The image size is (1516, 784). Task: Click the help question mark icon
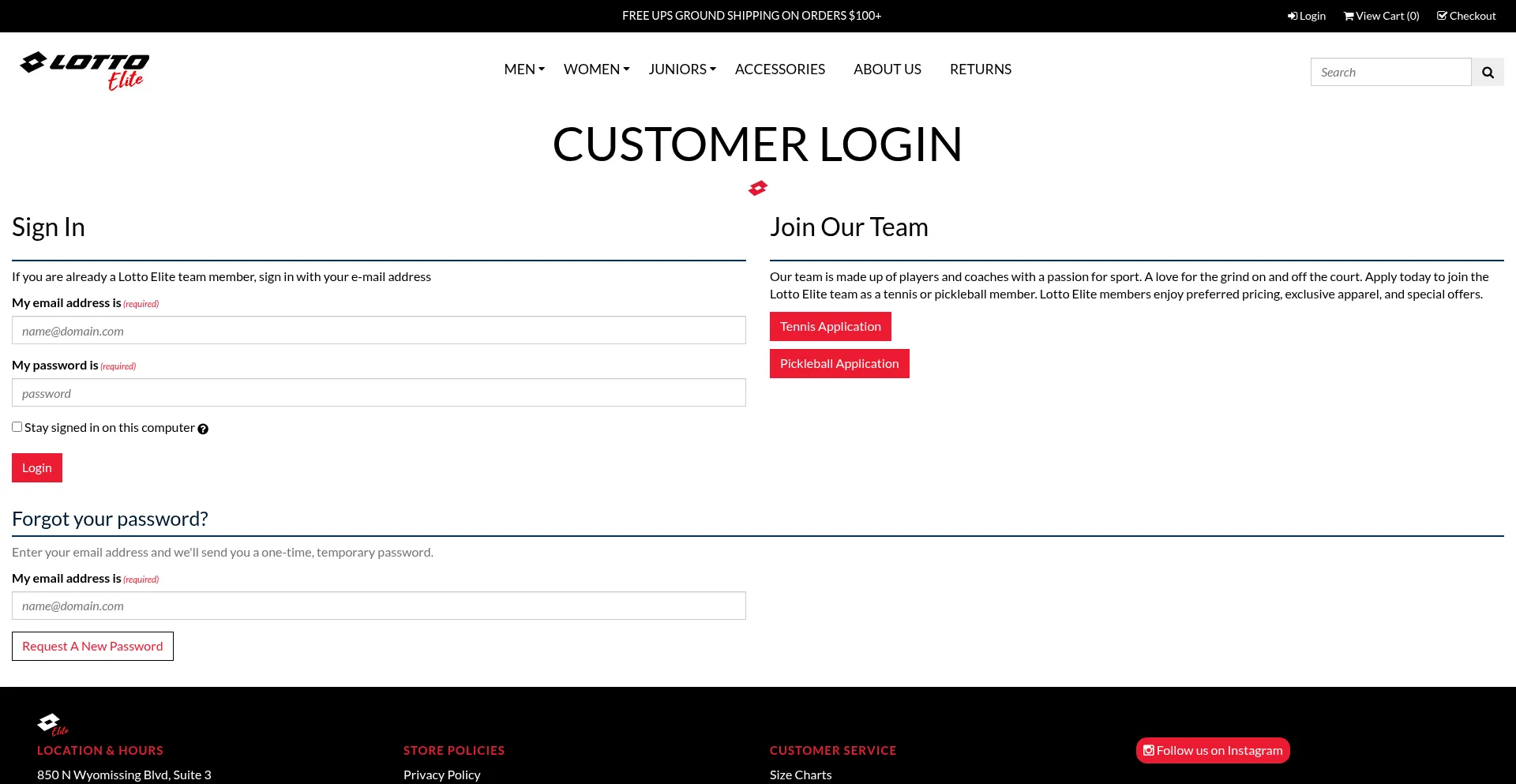(x=203, y=429)
